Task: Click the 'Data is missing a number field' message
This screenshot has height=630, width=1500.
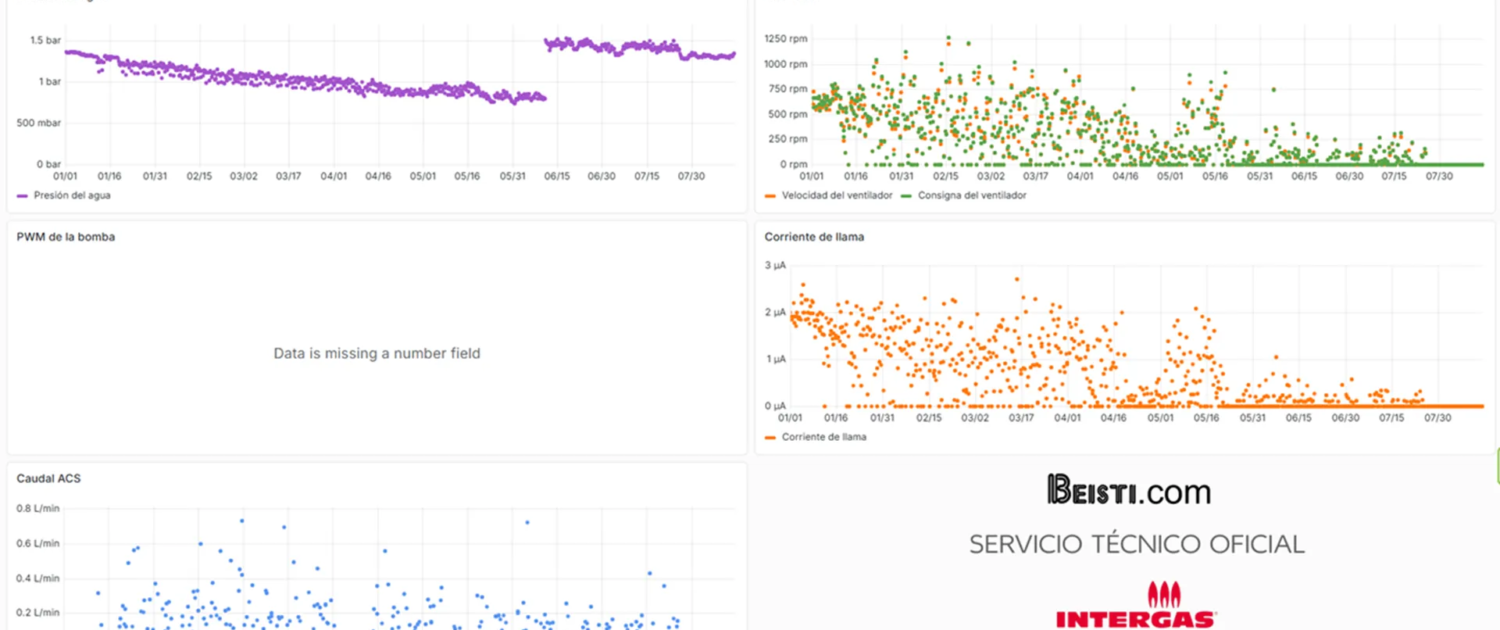Action: tap(377, 353)
